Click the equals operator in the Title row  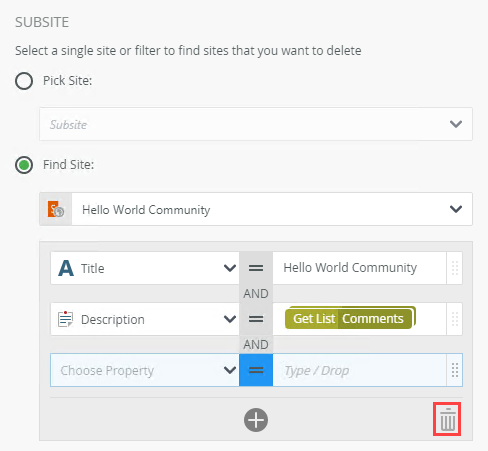coord(256,268)
